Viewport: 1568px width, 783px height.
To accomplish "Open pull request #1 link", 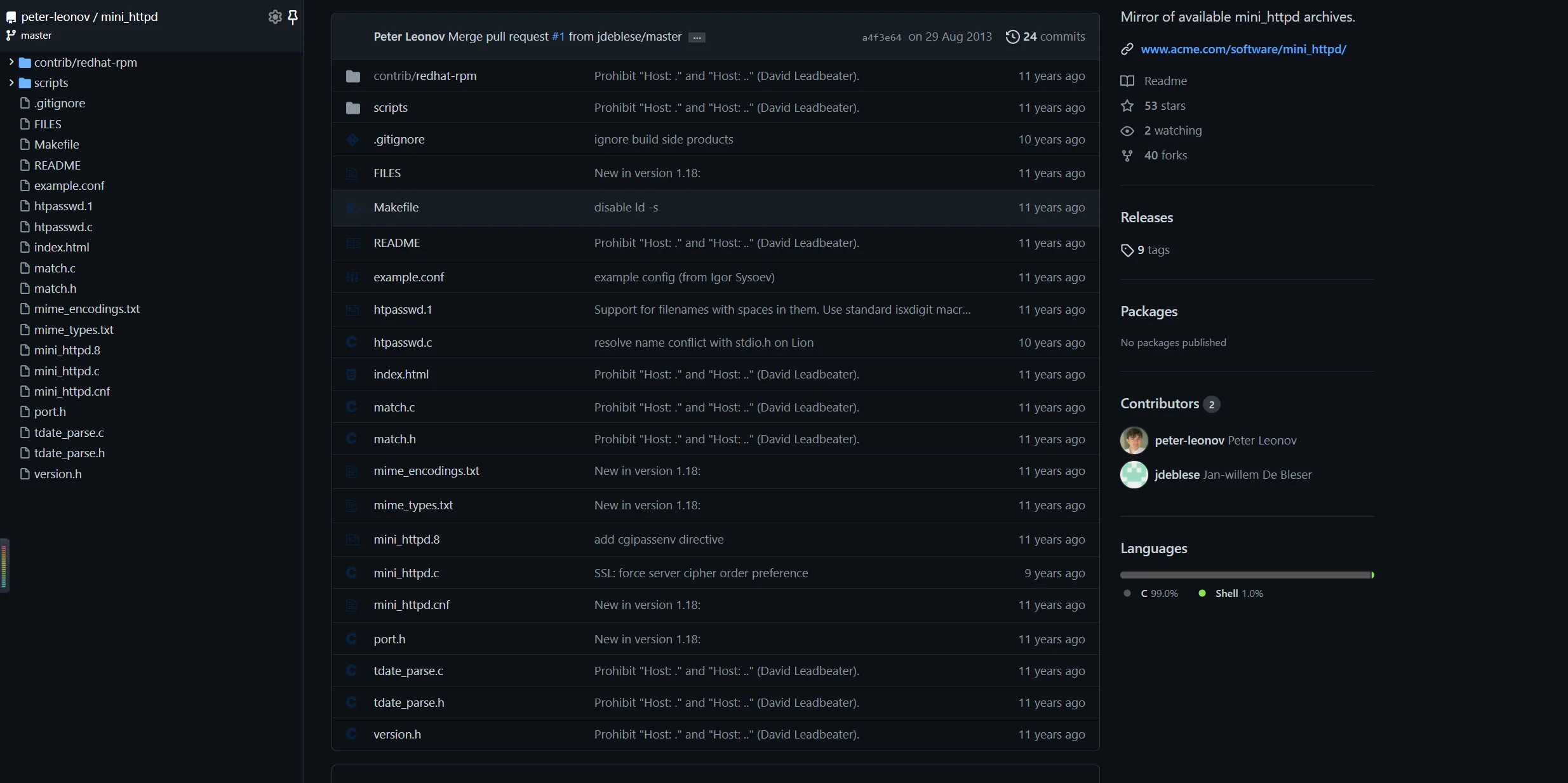I will click(x=558, y=37).
